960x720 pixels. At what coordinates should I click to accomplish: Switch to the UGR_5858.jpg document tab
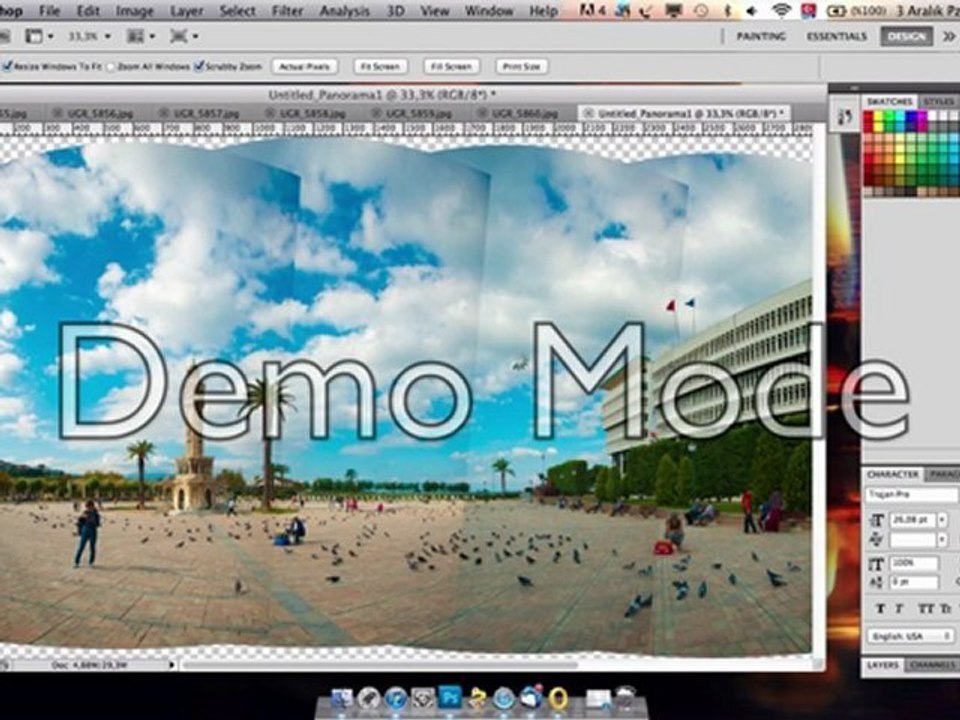(x=312, y=114)
